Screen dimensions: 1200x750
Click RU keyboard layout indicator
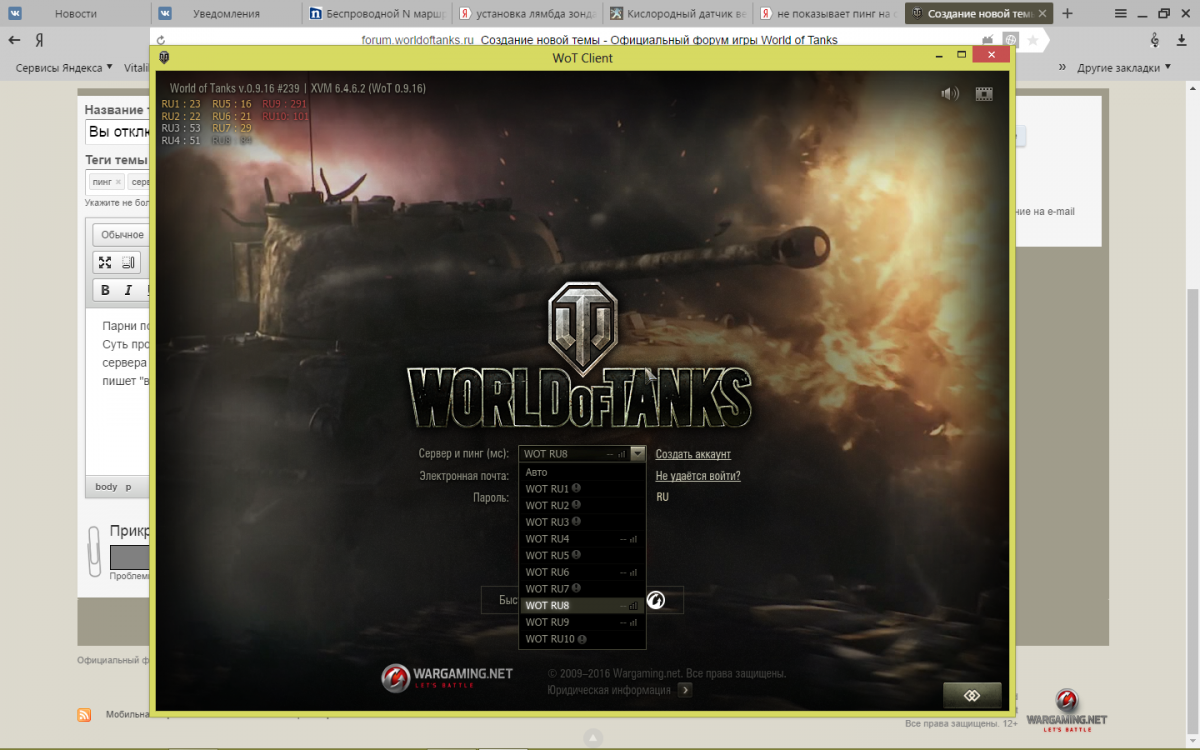click(662, 496)
